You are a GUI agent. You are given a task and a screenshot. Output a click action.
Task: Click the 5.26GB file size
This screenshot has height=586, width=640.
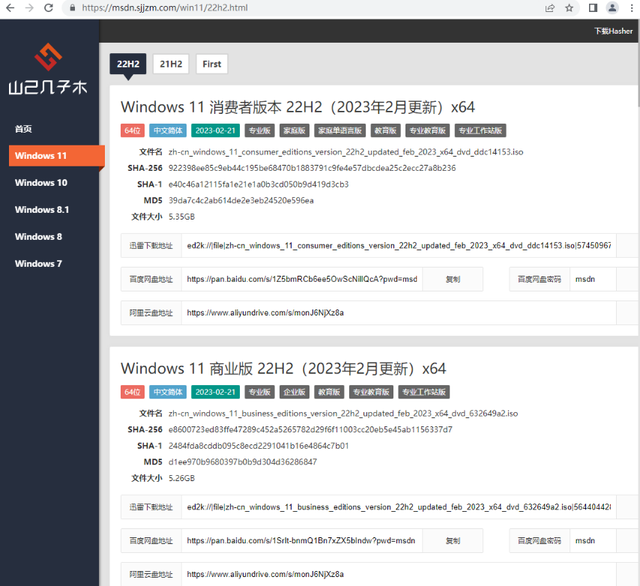(182, 478)
